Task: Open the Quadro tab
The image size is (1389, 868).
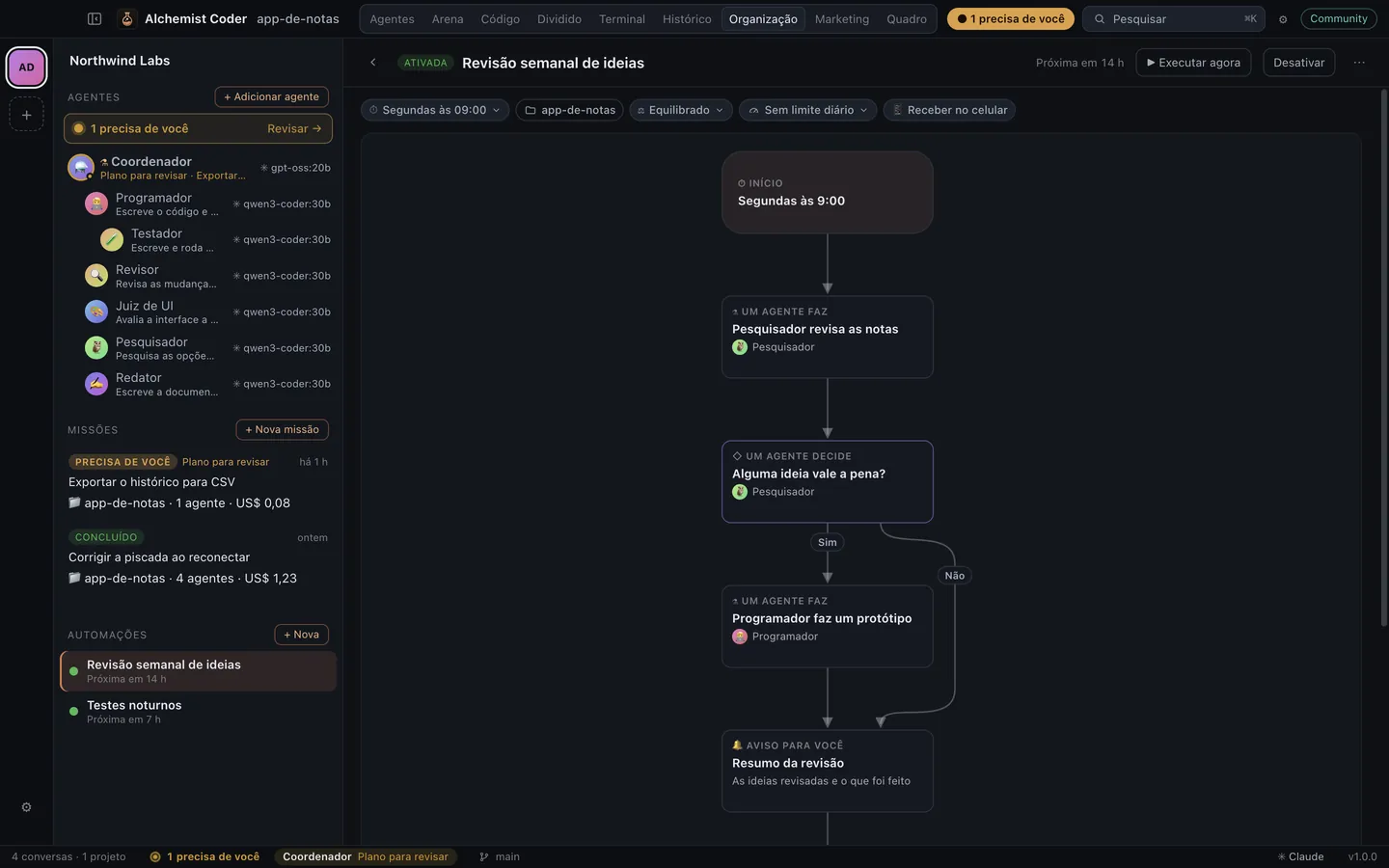Action: point(907,19)
